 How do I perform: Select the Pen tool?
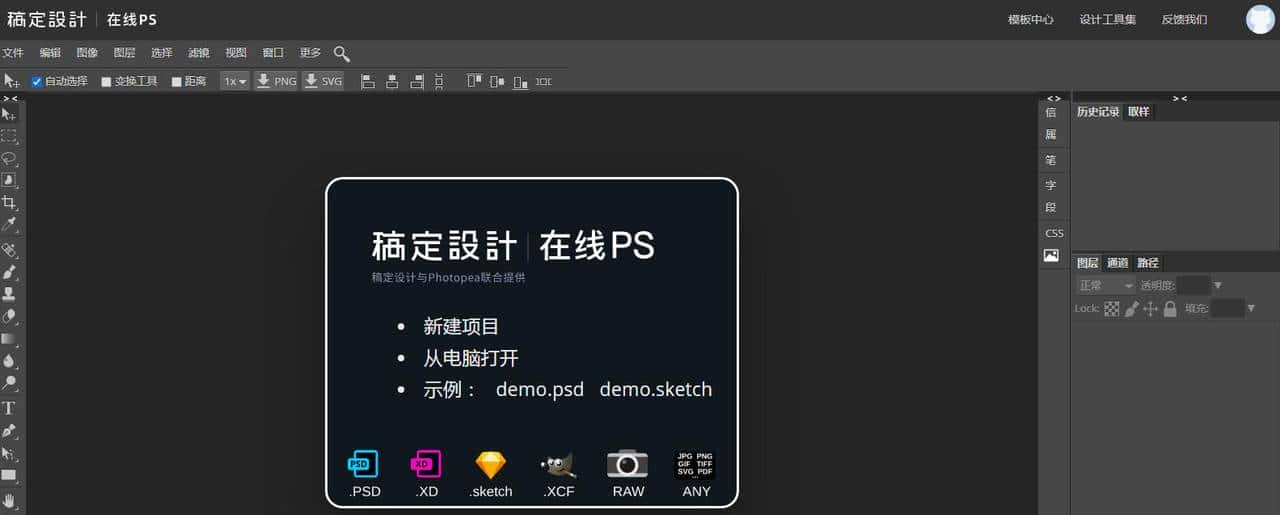[x=10, y=430]
